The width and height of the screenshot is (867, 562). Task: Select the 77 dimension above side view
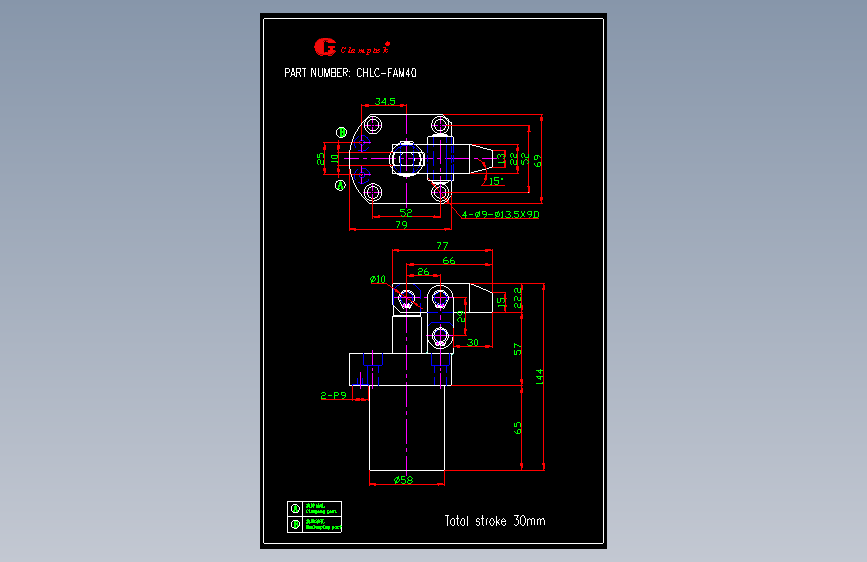pyautogui.click(x=442, y=246)
